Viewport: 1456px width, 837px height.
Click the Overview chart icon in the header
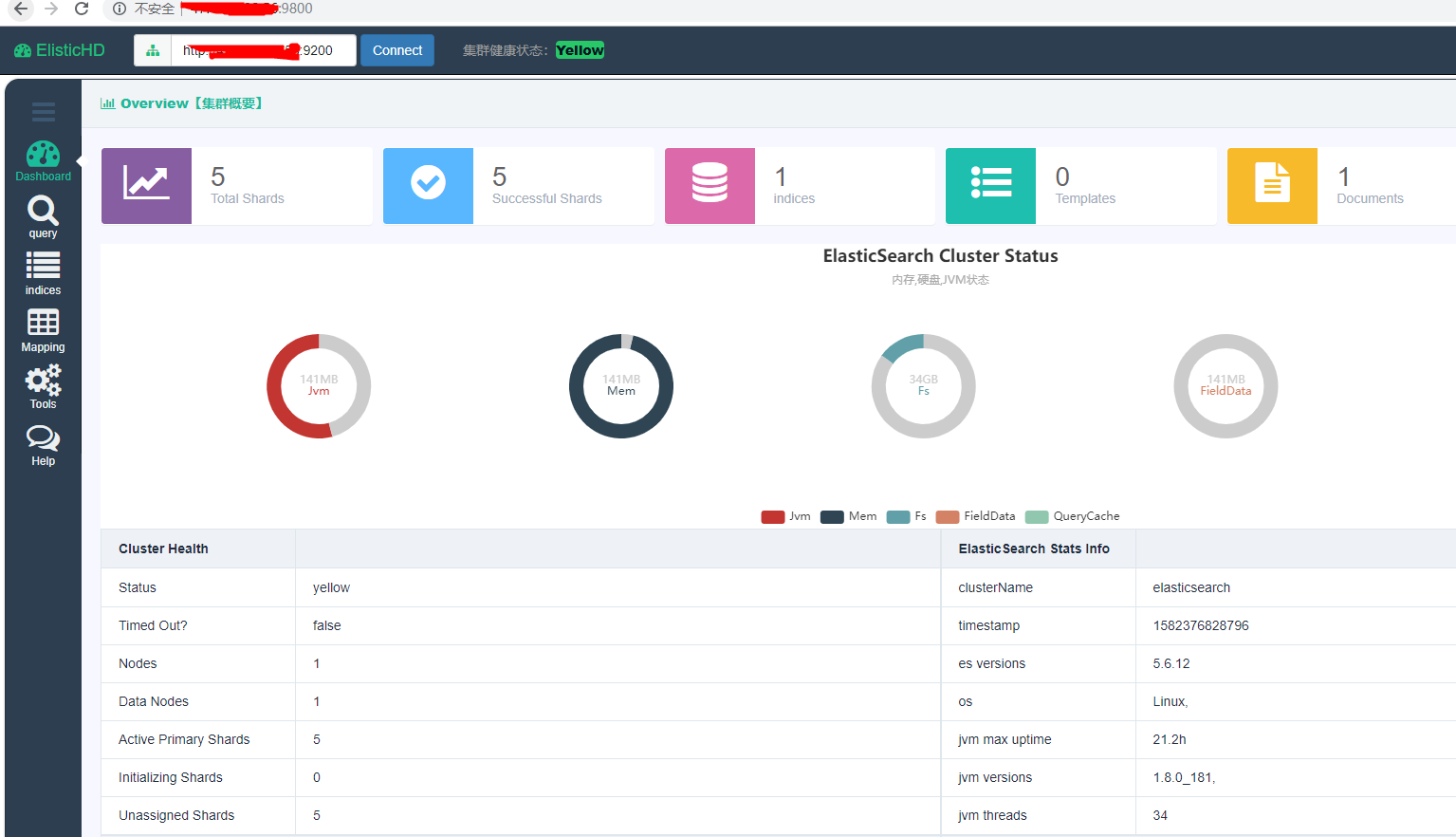[108, 103]
